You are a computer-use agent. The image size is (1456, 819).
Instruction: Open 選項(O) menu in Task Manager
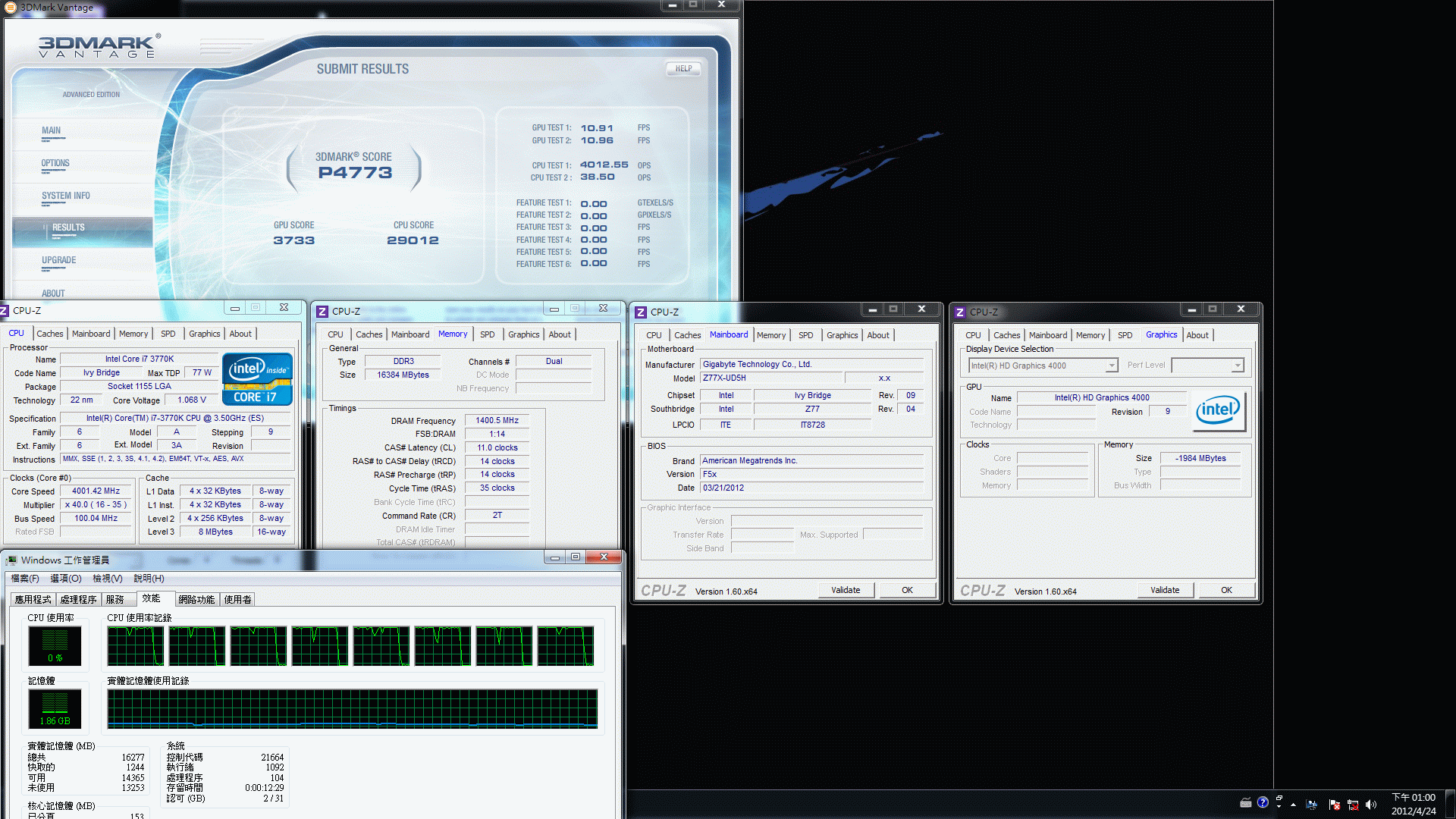point(66,579)
